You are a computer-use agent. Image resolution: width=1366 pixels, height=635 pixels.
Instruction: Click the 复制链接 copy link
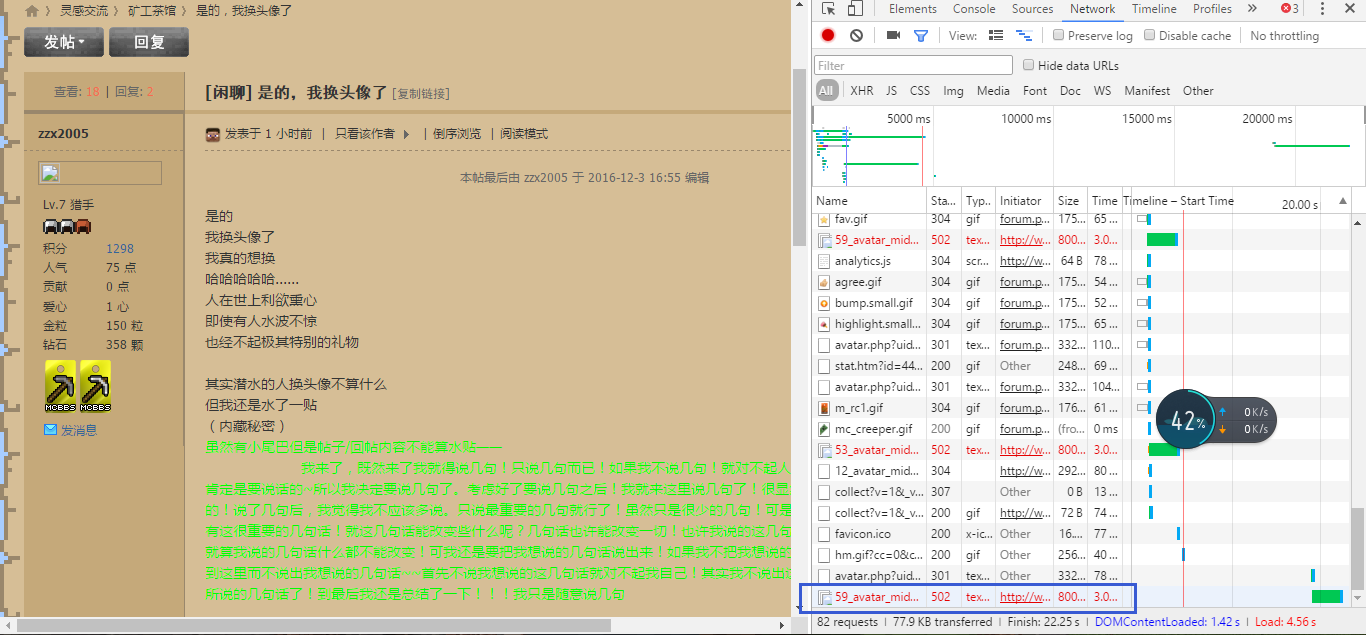click(422, 94)
